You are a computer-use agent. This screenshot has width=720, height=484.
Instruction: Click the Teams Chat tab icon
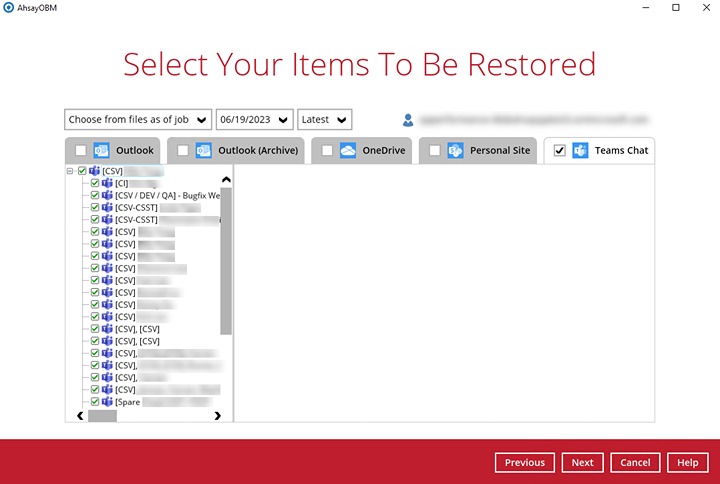point(580,151)
